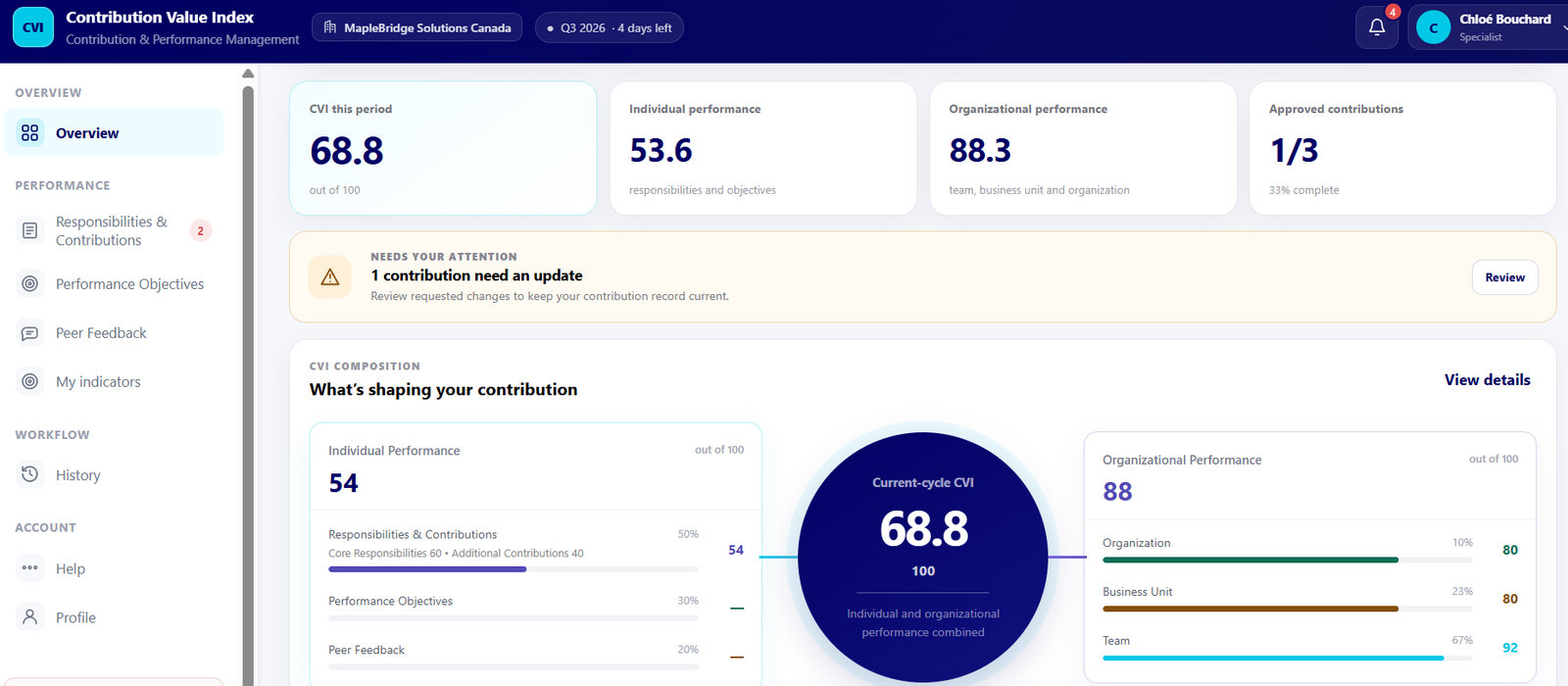Click the Organization progress bar
The height and width of the screenshot is (686, 1568).
pos(1288,560)
